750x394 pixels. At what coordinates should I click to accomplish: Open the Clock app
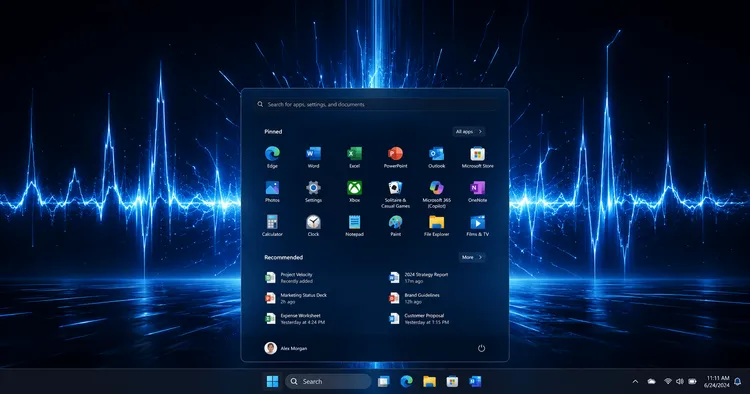click(313, 226)
